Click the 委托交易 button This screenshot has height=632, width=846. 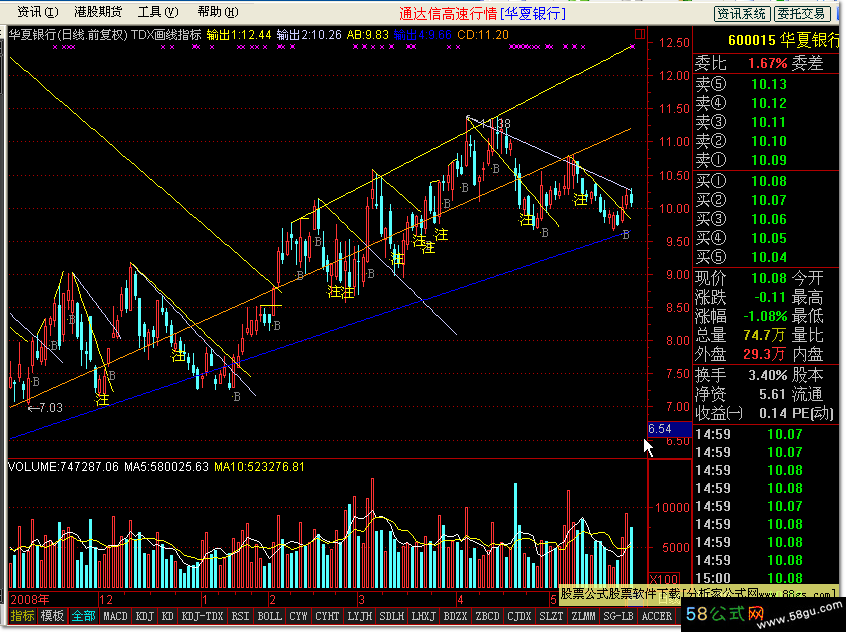[x=802, y=13]
